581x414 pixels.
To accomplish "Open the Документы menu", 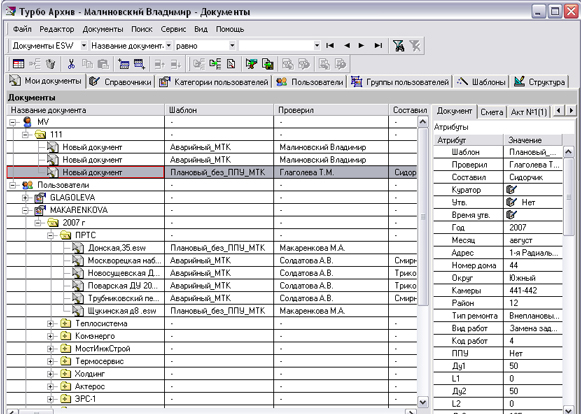I will [x=103, y=29].
